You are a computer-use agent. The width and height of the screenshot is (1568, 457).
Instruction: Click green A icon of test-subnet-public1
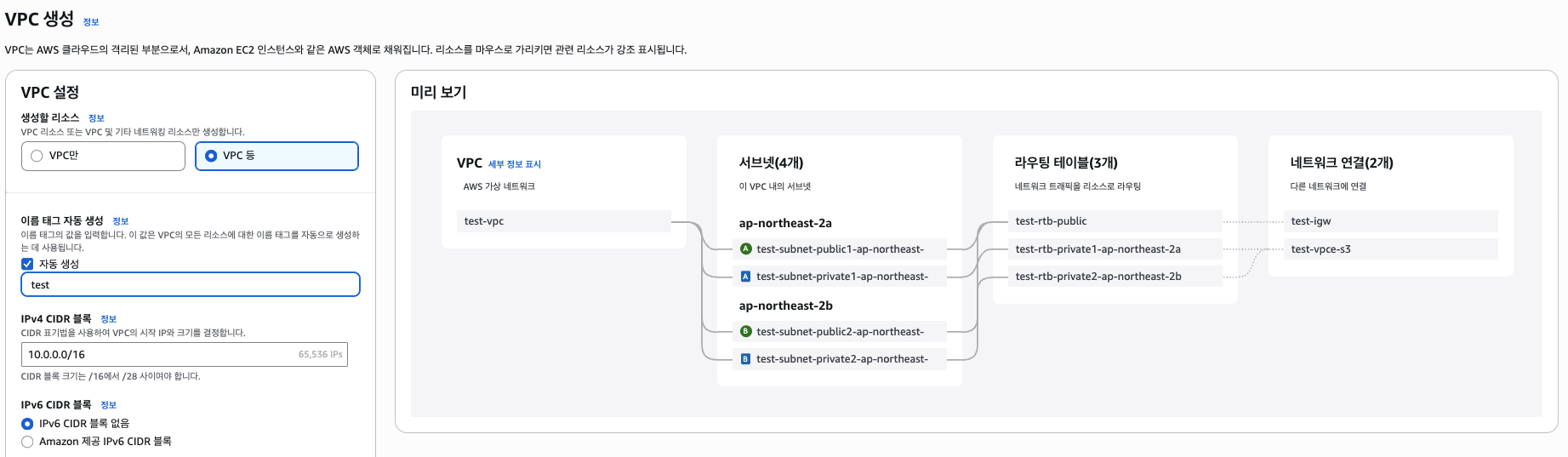pos(746,249)
